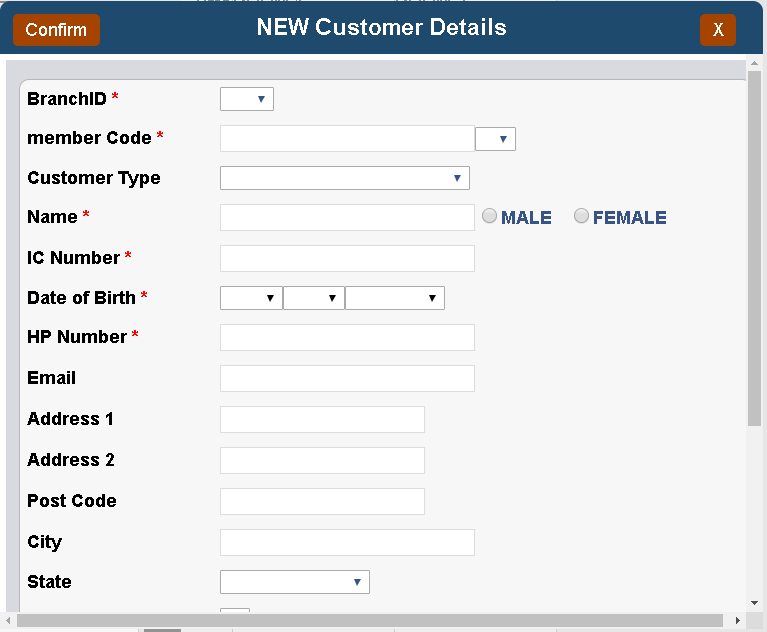Click into the Name input field
This screenshot has height=632, width=767.
tap(347, 217)
